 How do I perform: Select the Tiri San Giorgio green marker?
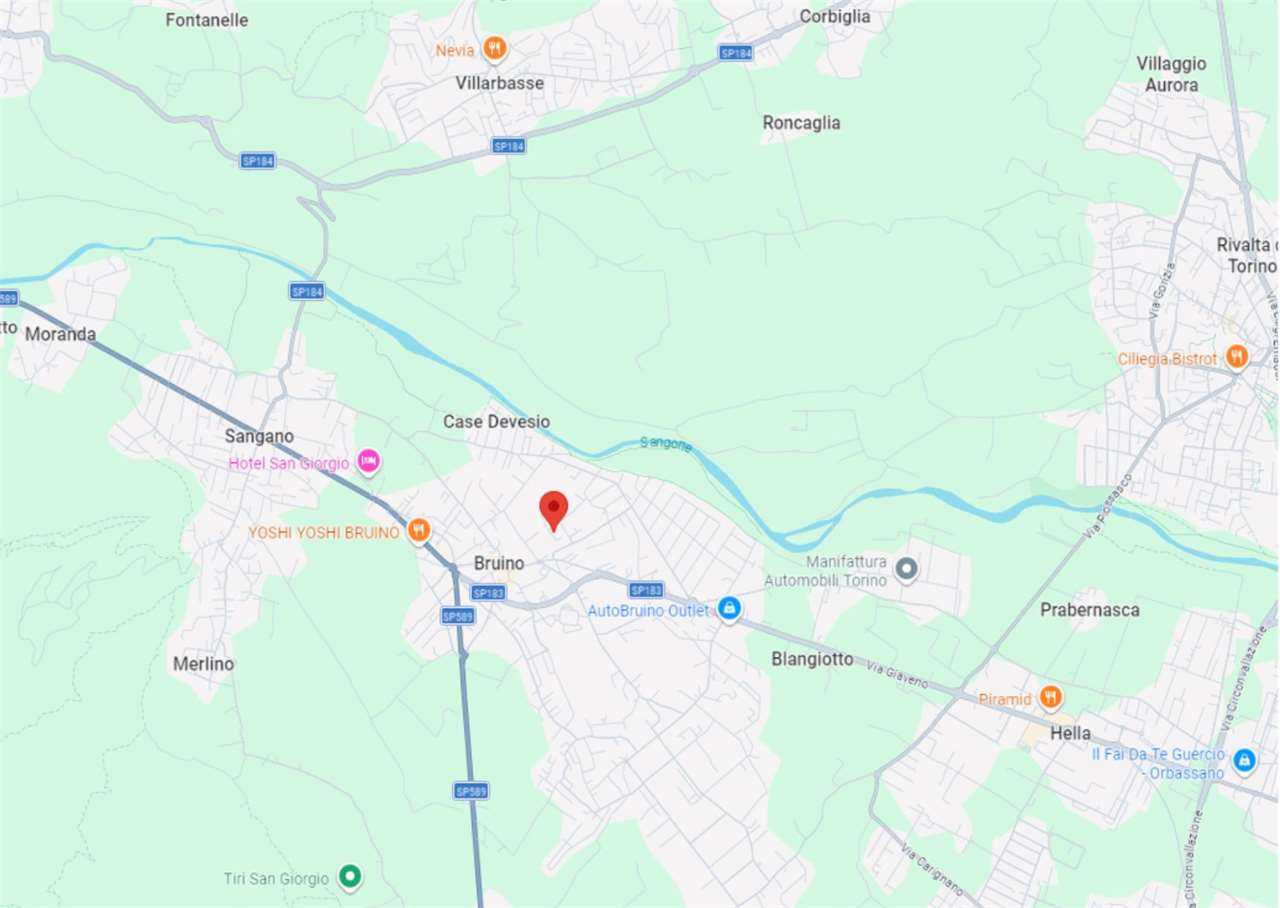click(349, 877)
